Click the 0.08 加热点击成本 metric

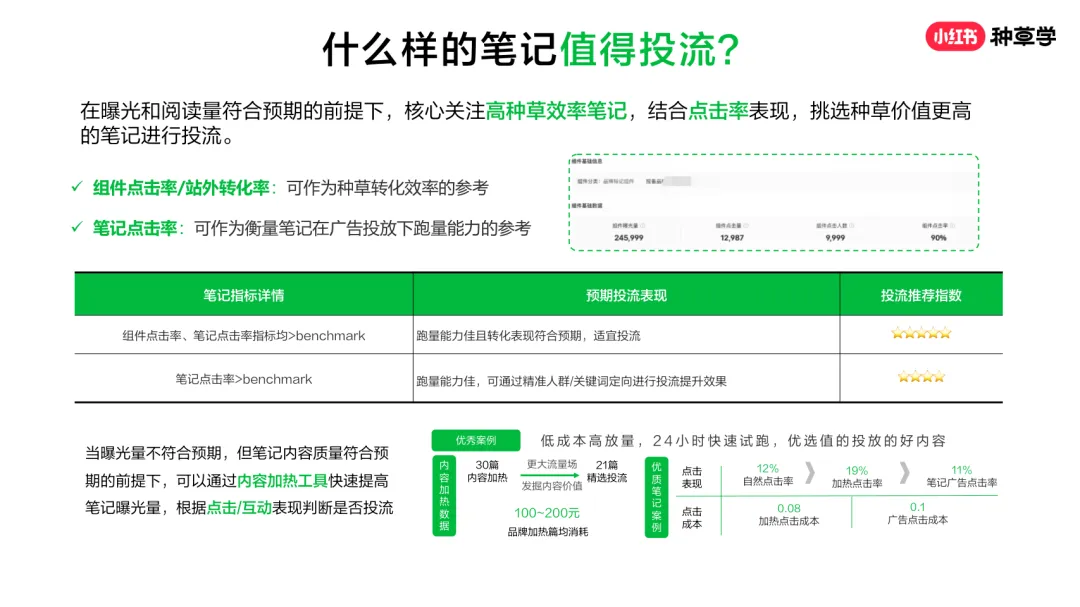789,515
